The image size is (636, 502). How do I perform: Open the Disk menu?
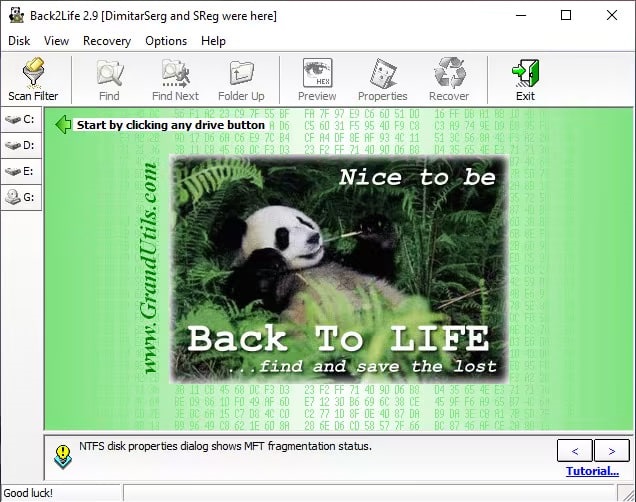(19, 41)
